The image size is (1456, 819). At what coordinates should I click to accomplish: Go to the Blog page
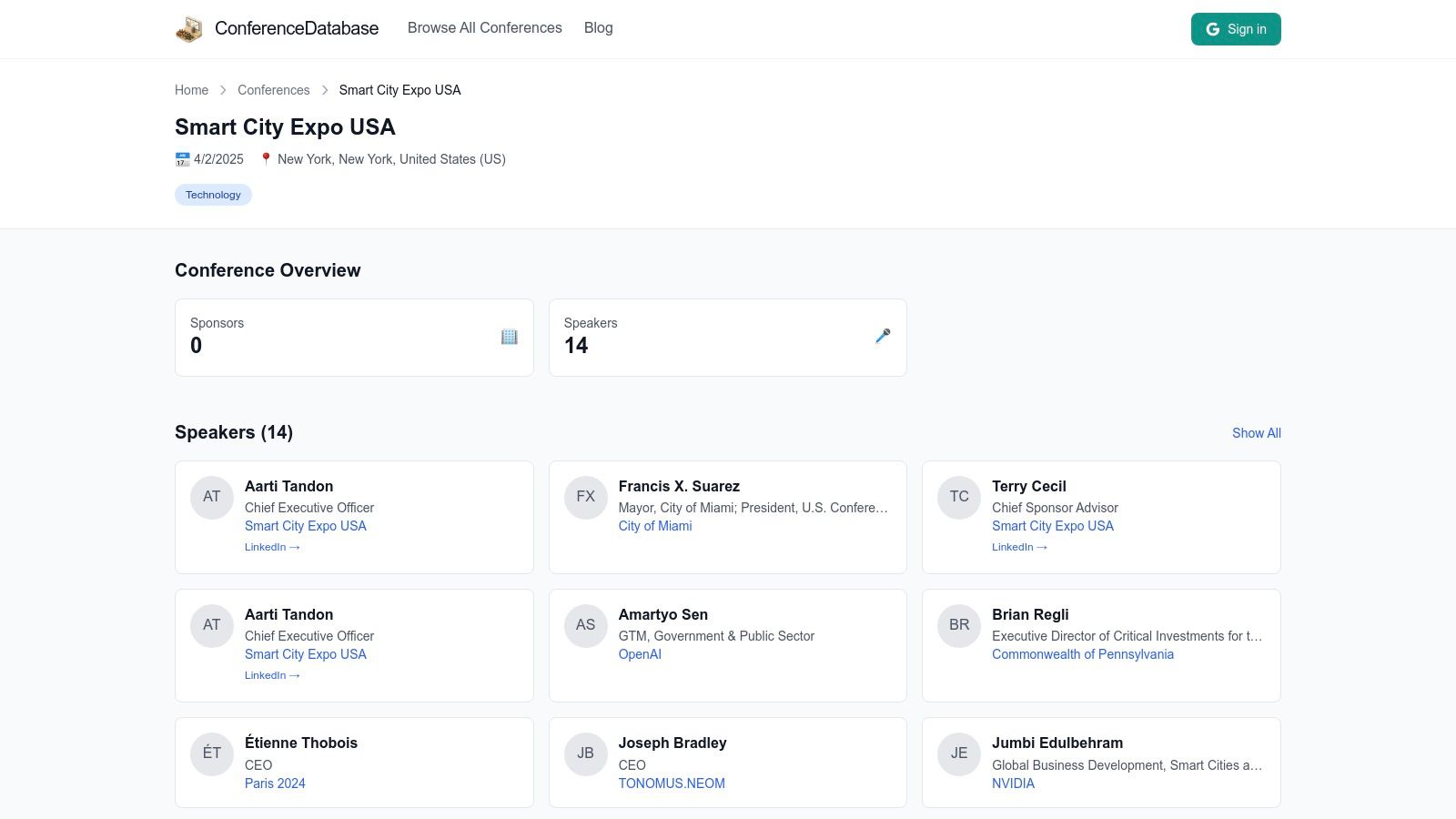click(598, 28)
